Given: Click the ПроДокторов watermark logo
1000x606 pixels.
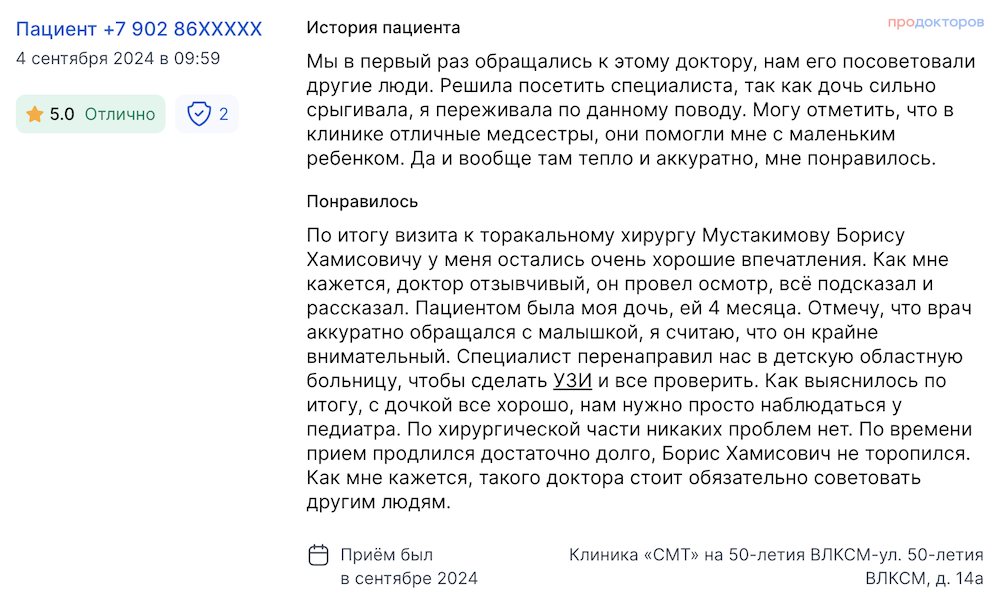Looking at the screenshot, I should point(936,22).
